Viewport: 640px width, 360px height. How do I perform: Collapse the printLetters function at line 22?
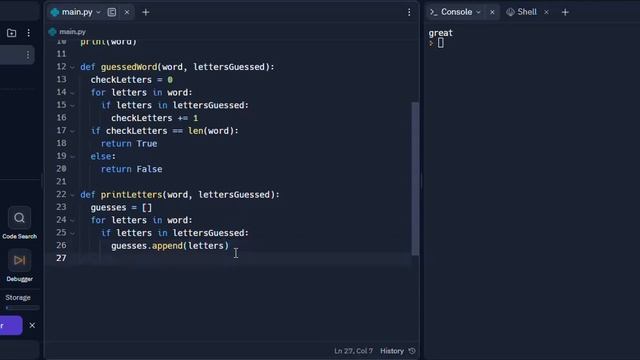coord(72,195)
